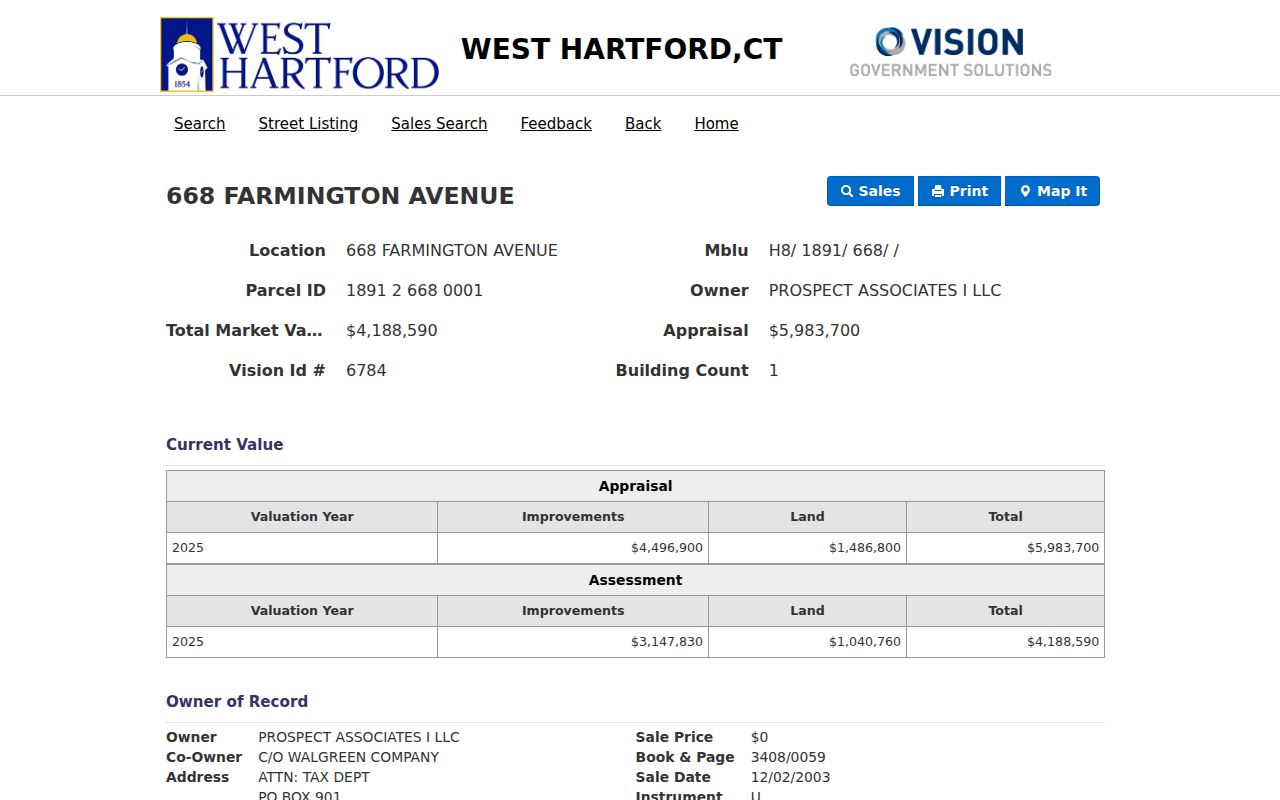Click the West Hartford town logo
Viewport: 1280px width, 800px height.
pyautogui.click(x=300, y=54)
